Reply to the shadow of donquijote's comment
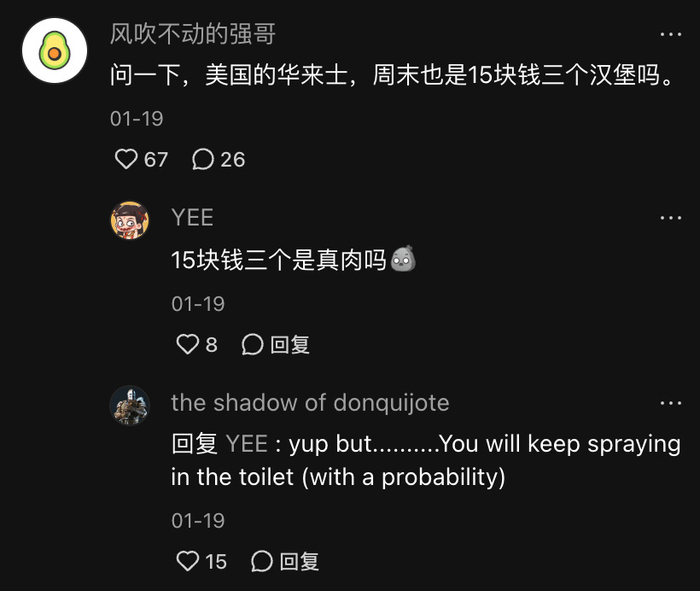Screen dimensions: 700x591 point(262,562)
